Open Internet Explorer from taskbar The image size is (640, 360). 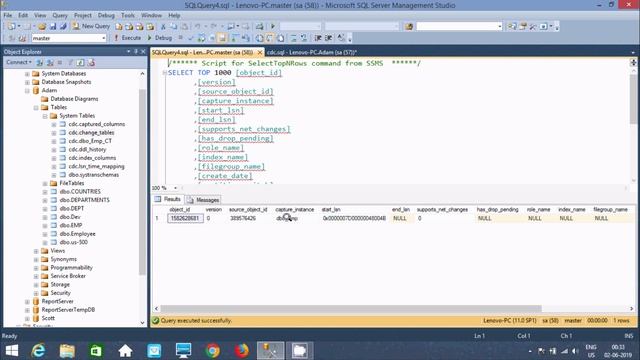click(x=38, y=351)
